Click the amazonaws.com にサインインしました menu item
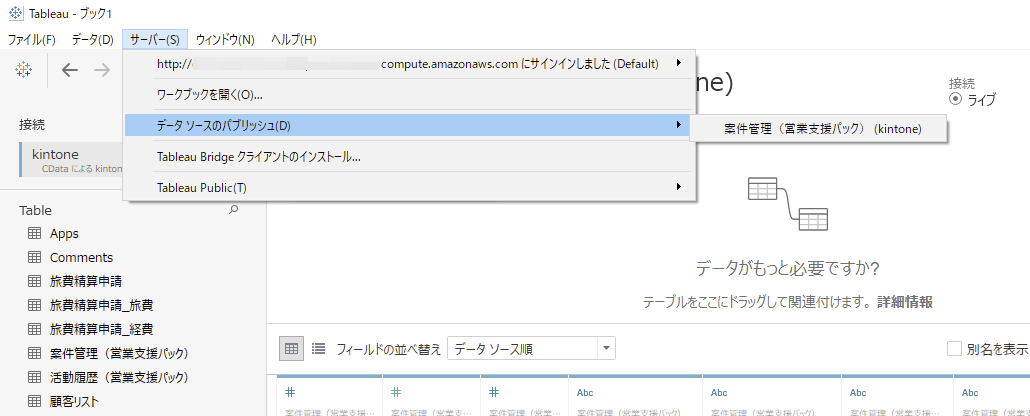1030x416 pixels. click(409, 64)
